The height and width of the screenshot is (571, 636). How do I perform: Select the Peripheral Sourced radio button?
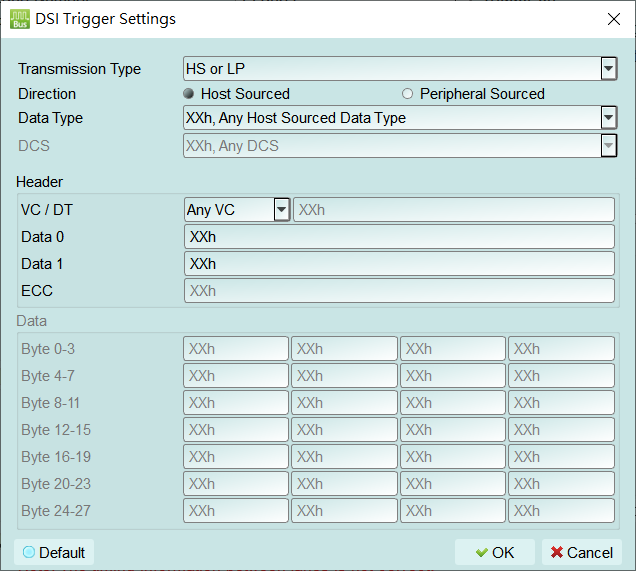407,94
